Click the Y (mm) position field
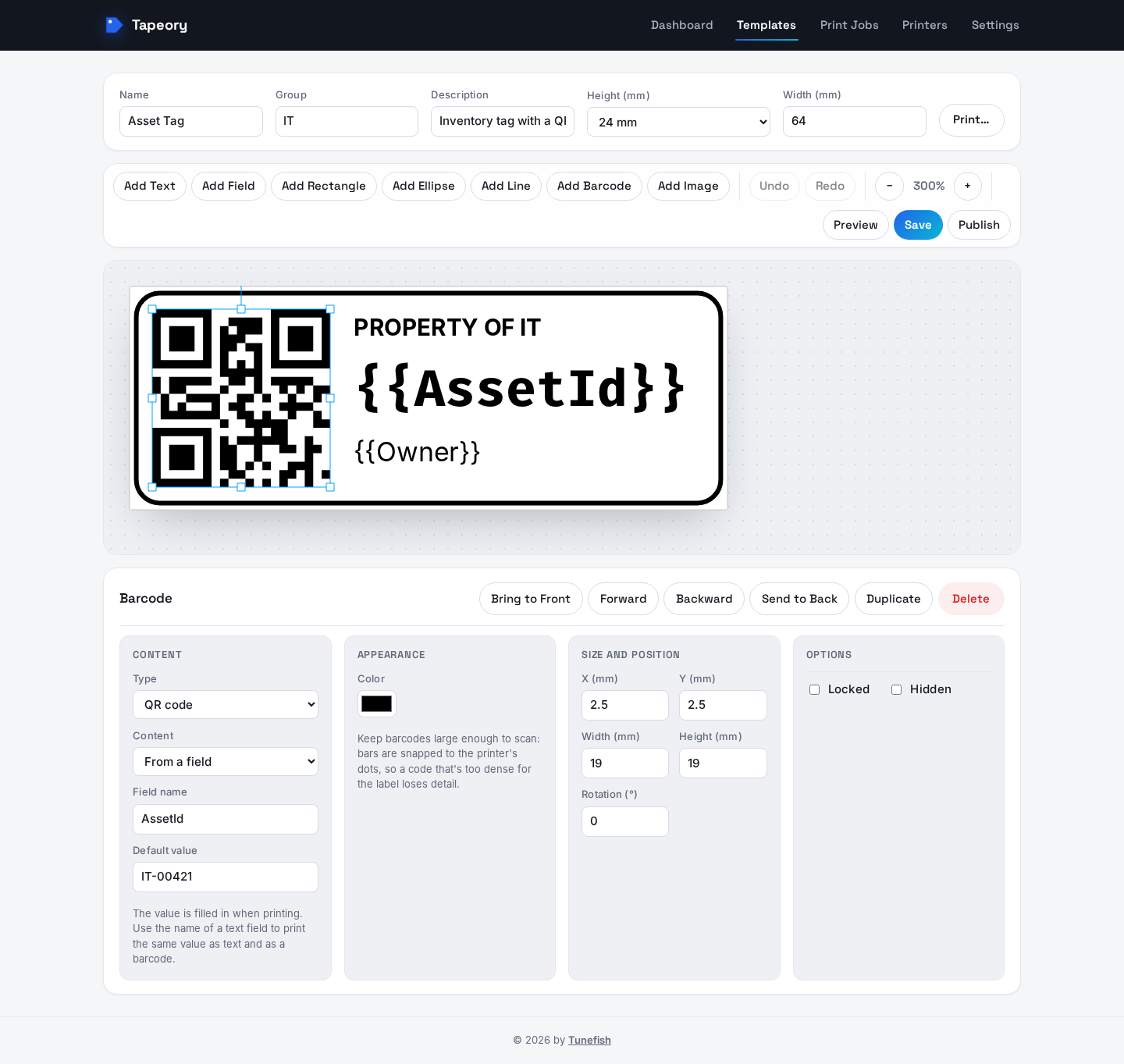 pyautogui.click(x=723, y=705)
